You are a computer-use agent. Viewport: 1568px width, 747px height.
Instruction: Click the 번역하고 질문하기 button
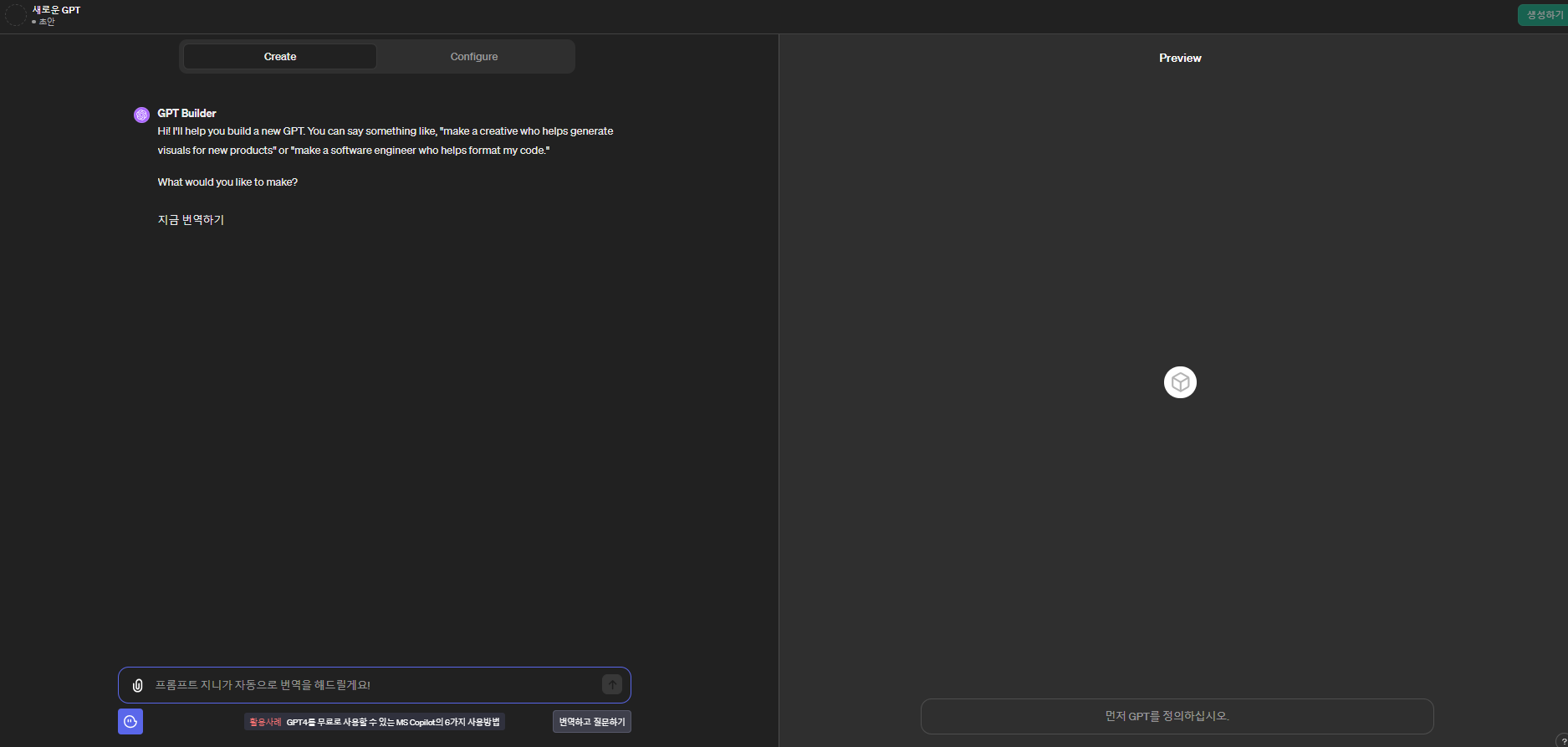click(x=591, y=722)
